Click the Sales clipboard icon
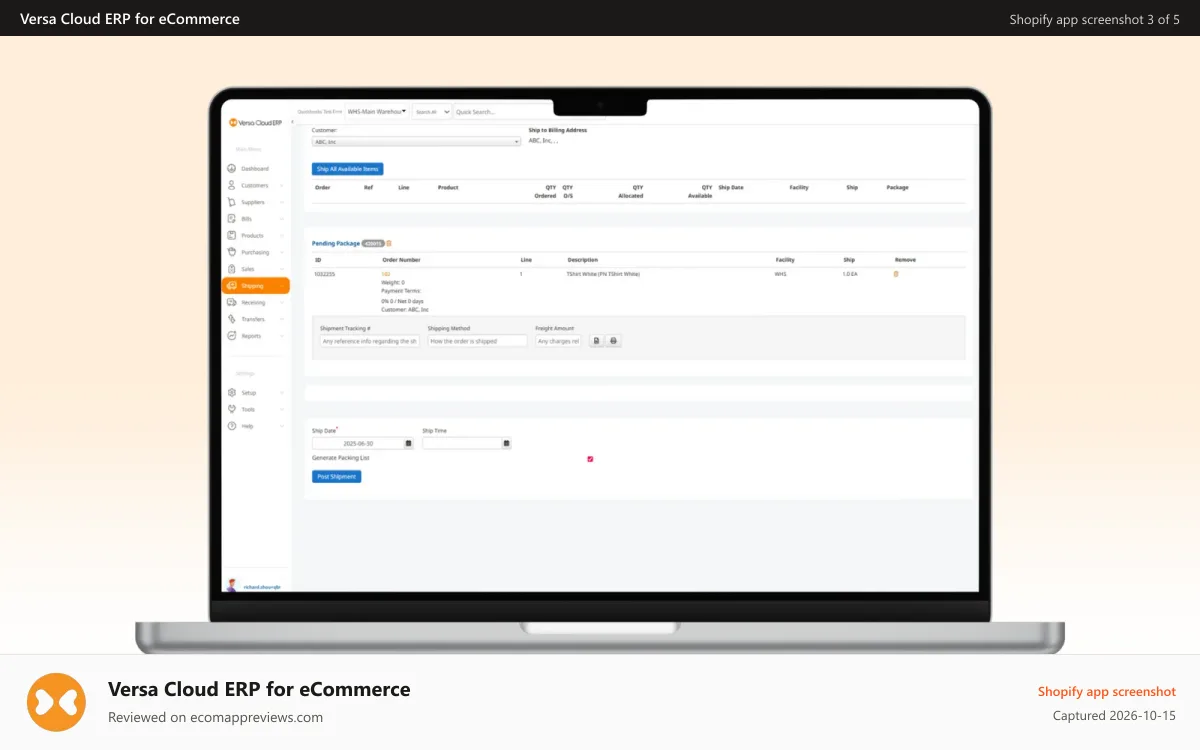Screen dimensions: 1200x750 [x=232, y=269]
